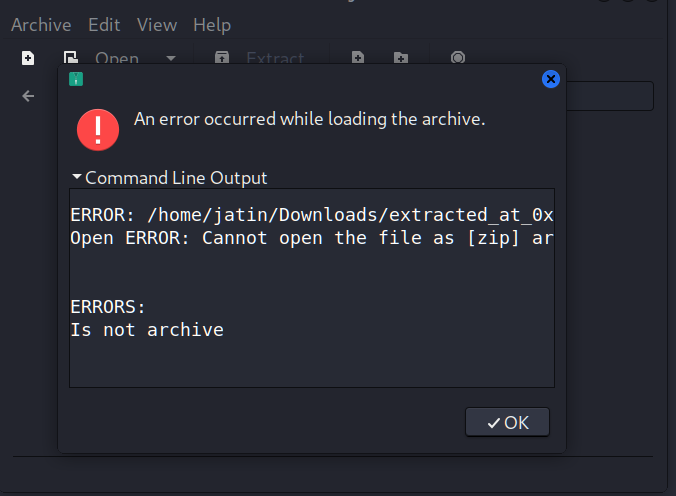
Task: Click the Open archive toolbar icon
Action: [71, 57]
